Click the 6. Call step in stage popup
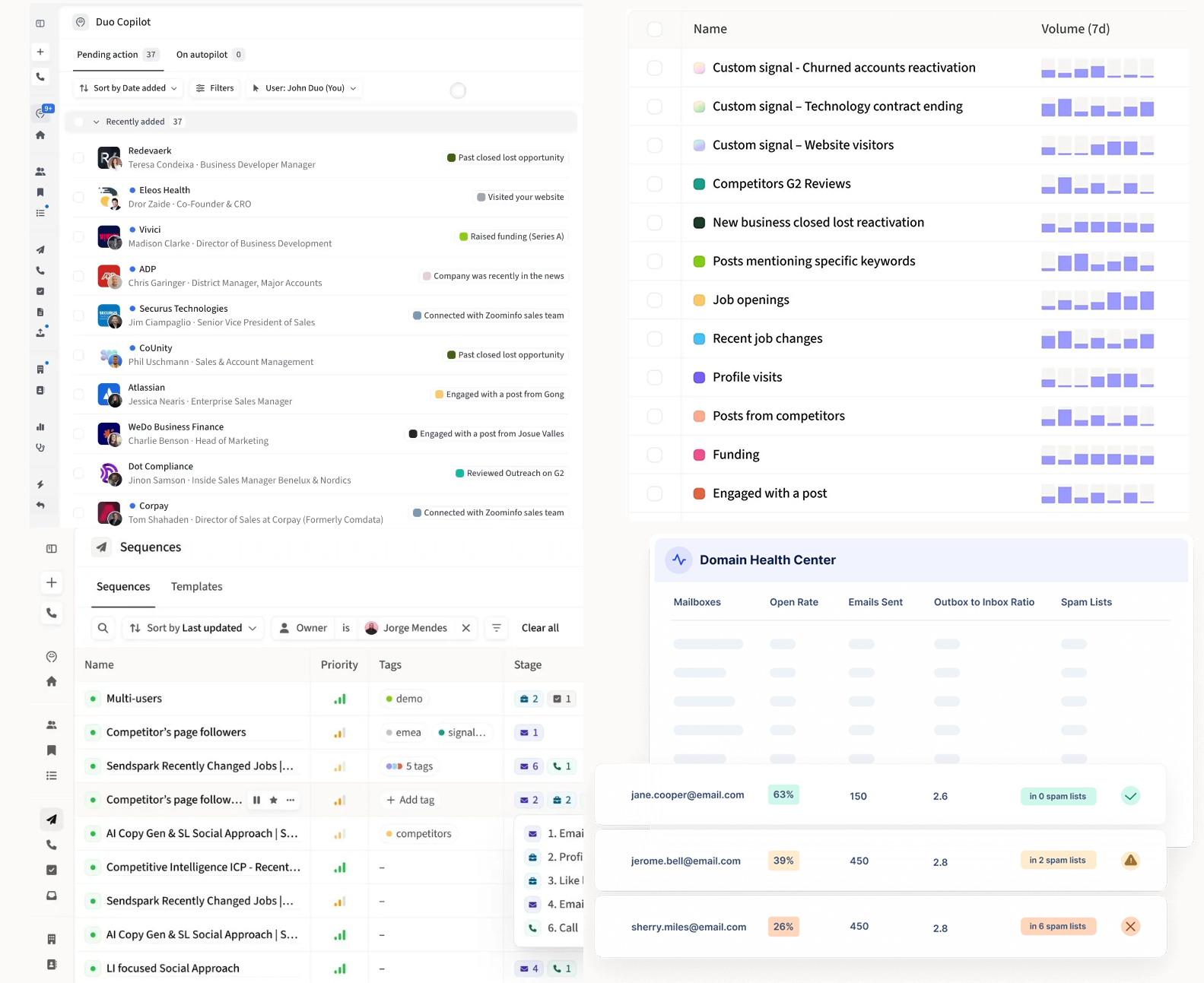This screenshot has height=983, width=1204. 552,928
